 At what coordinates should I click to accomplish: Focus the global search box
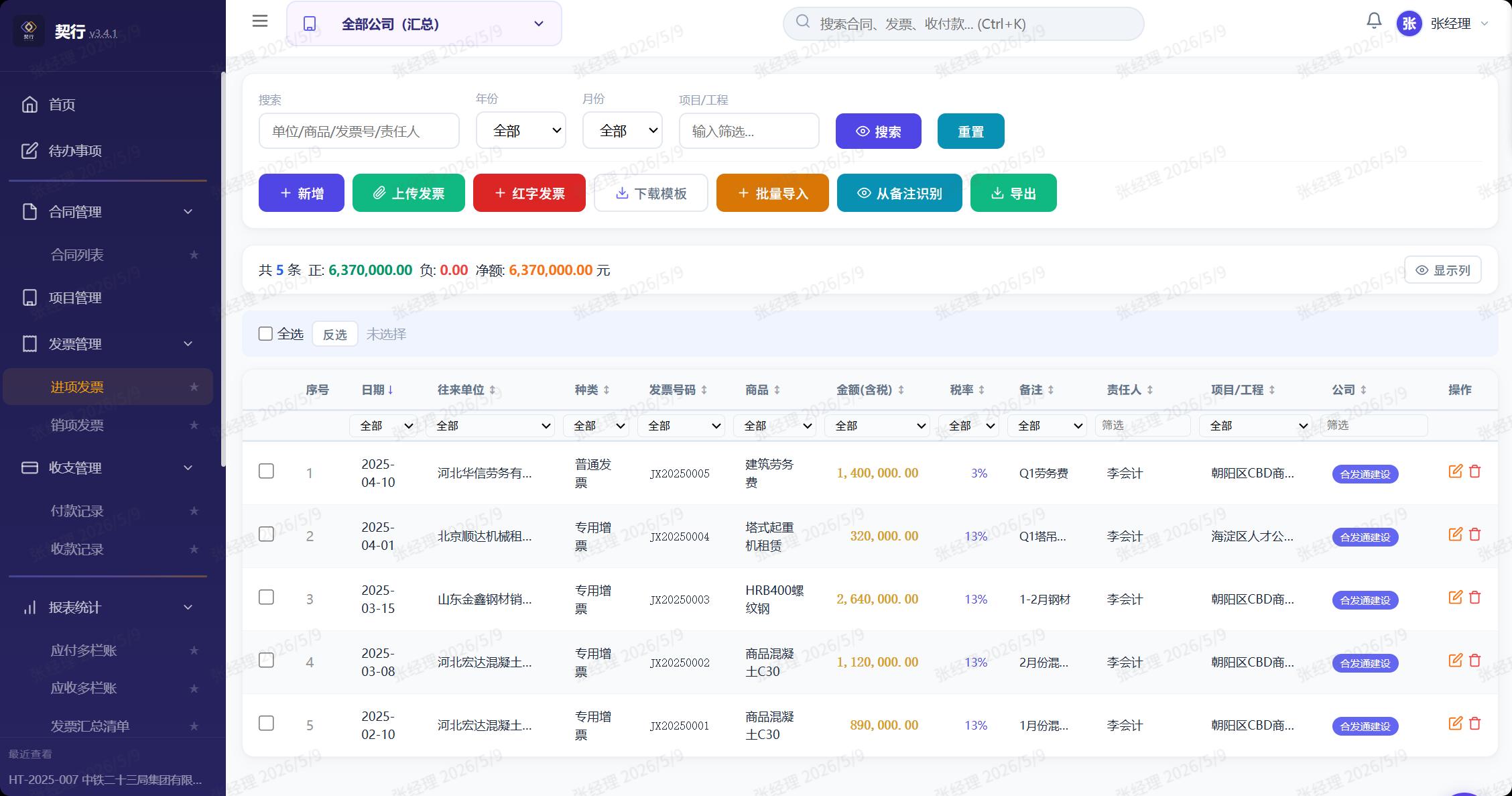point(963,23)
